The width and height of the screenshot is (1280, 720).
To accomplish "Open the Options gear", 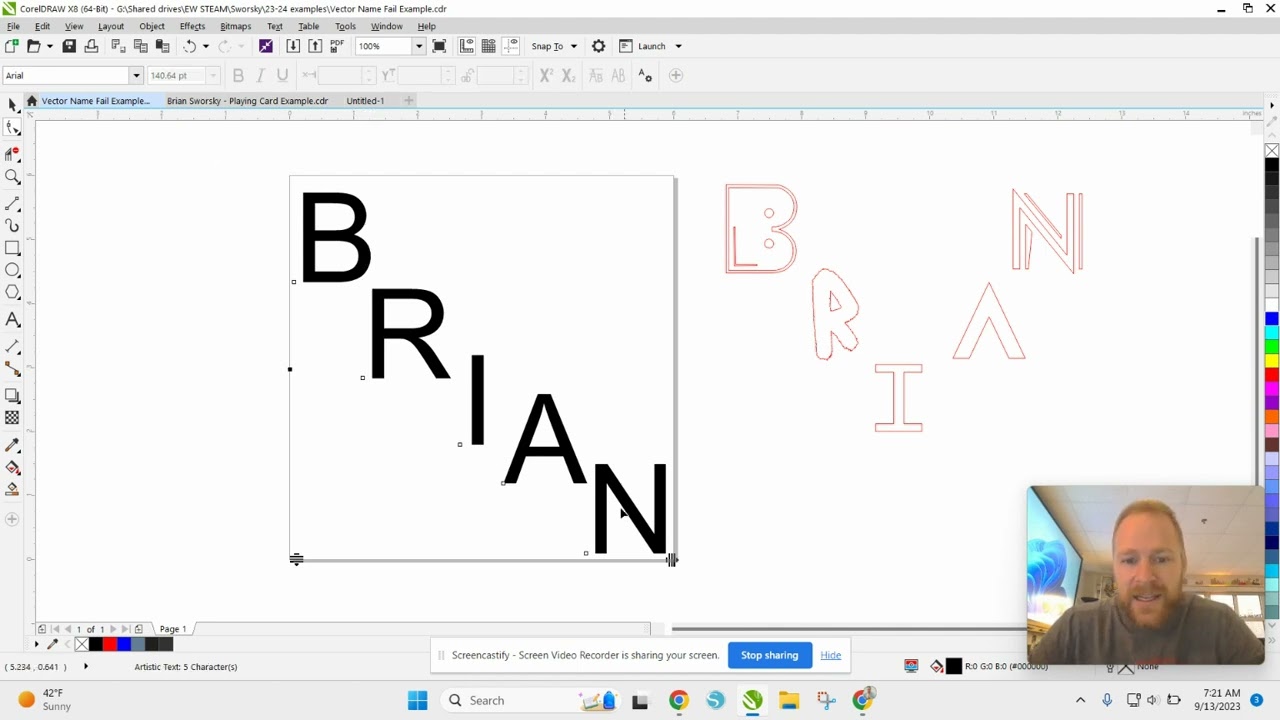I will [x=598, y=46].
